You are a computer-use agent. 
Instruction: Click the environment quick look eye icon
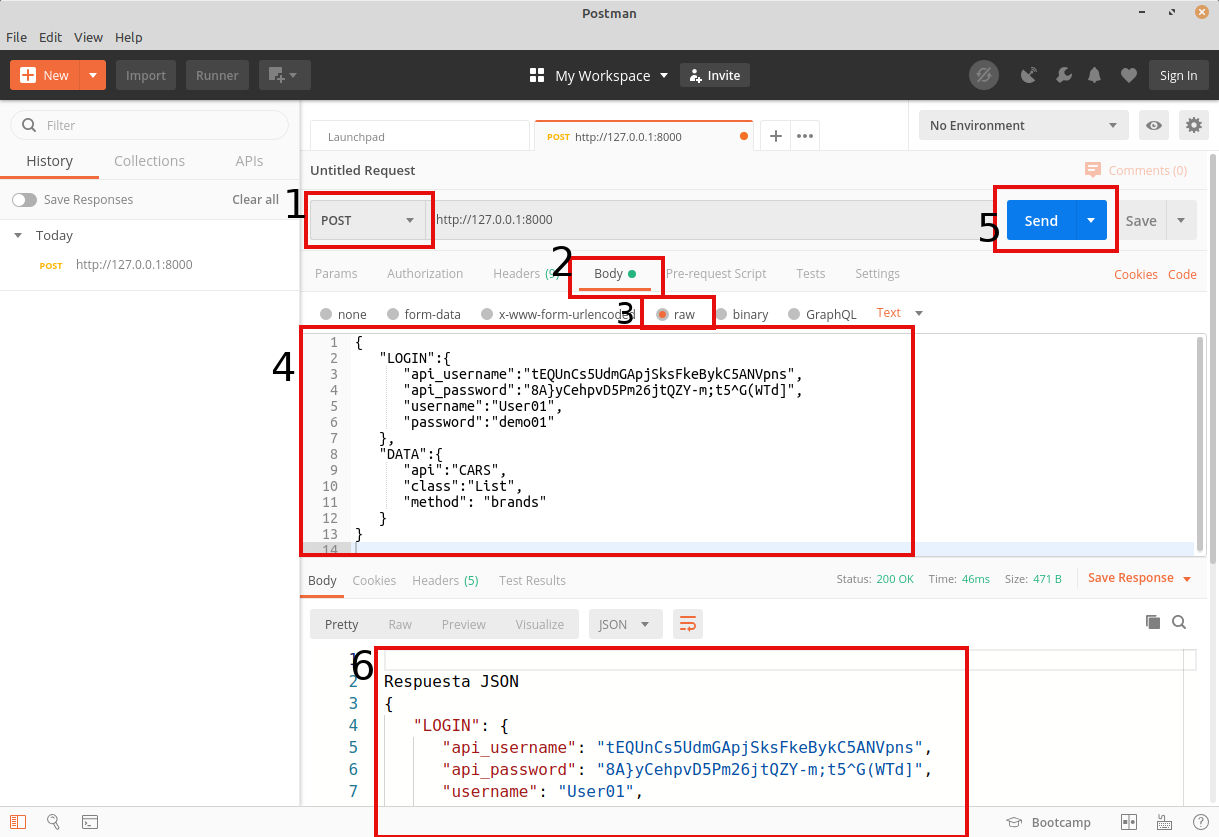click(x=1154, y=125)
